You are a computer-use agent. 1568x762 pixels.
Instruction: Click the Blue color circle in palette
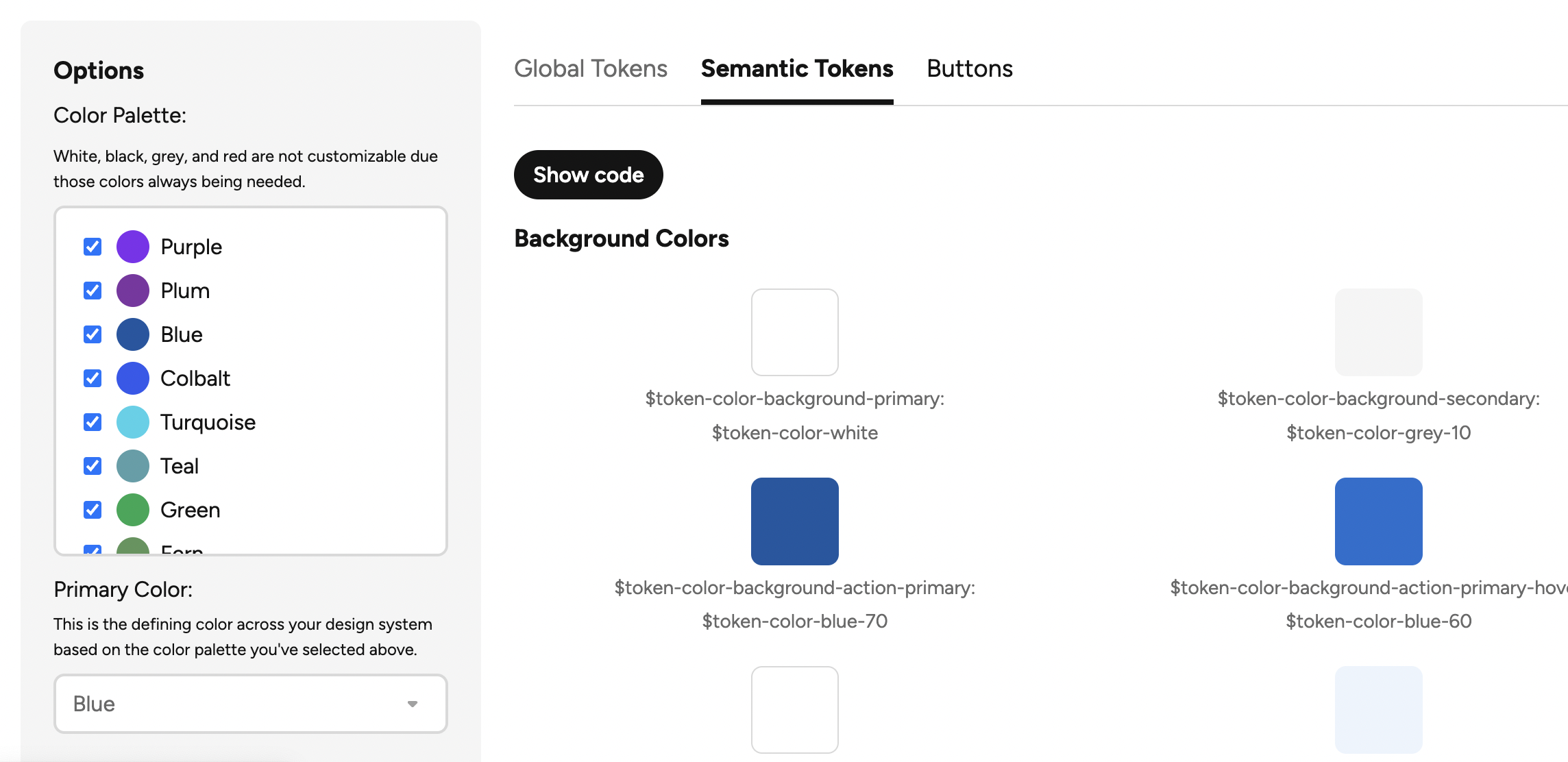[133, 334]
